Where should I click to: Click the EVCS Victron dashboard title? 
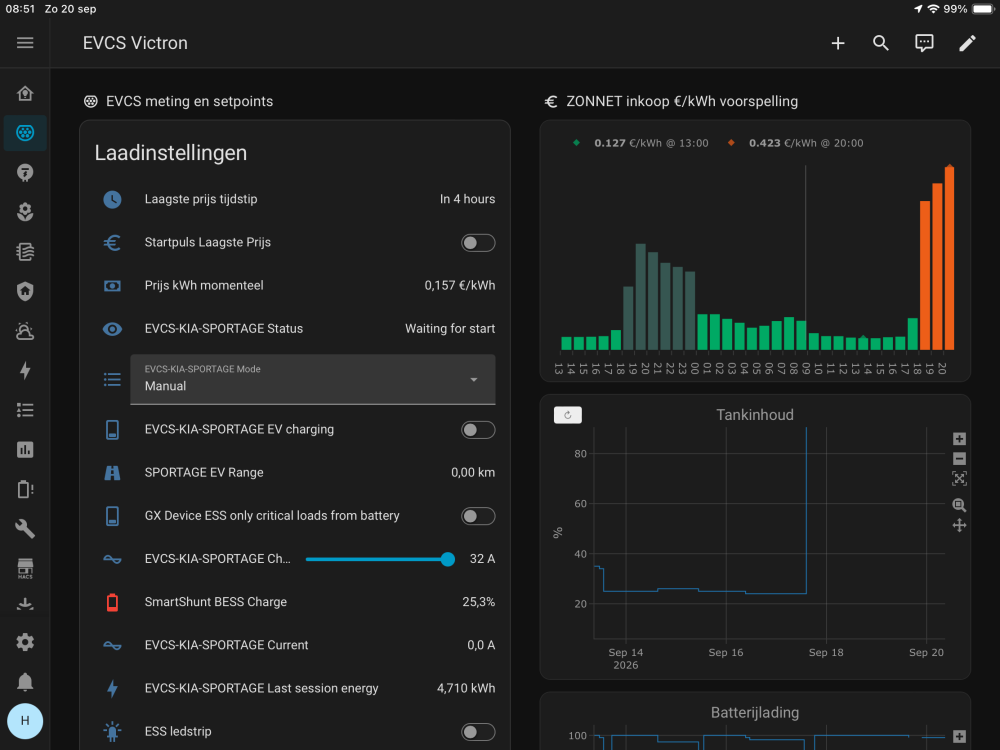[135, 43]
